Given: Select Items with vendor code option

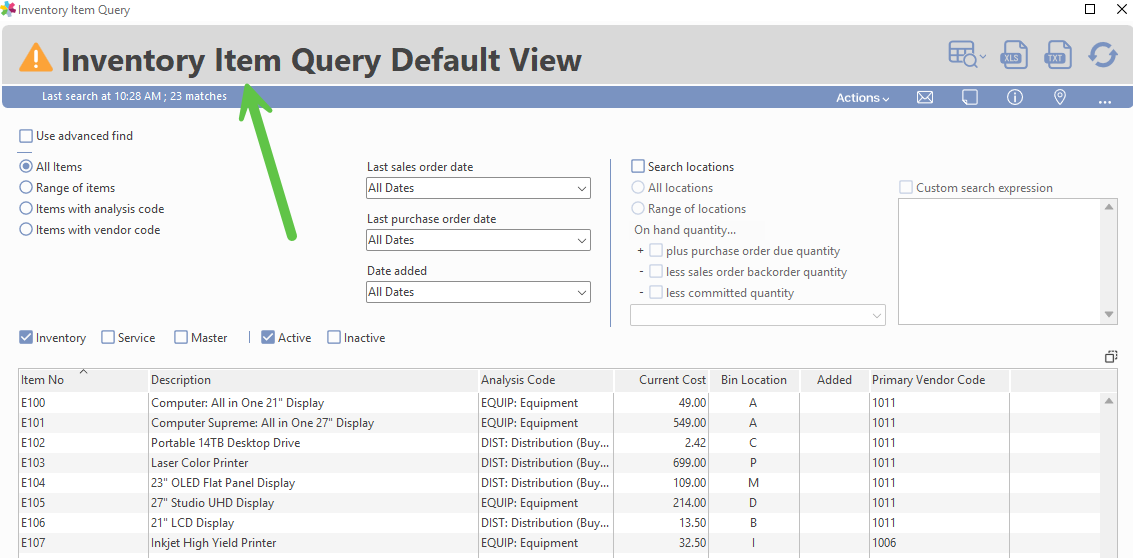Looking at the screenshot, I should pos(26,230).
